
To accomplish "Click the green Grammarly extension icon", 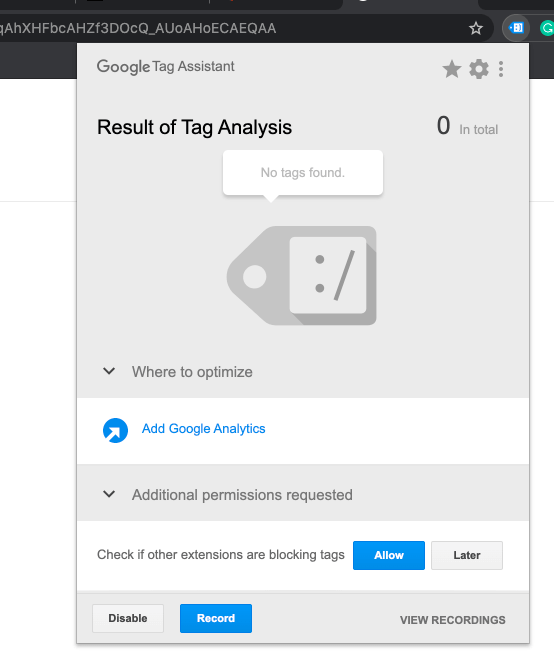I will point(547,28).
